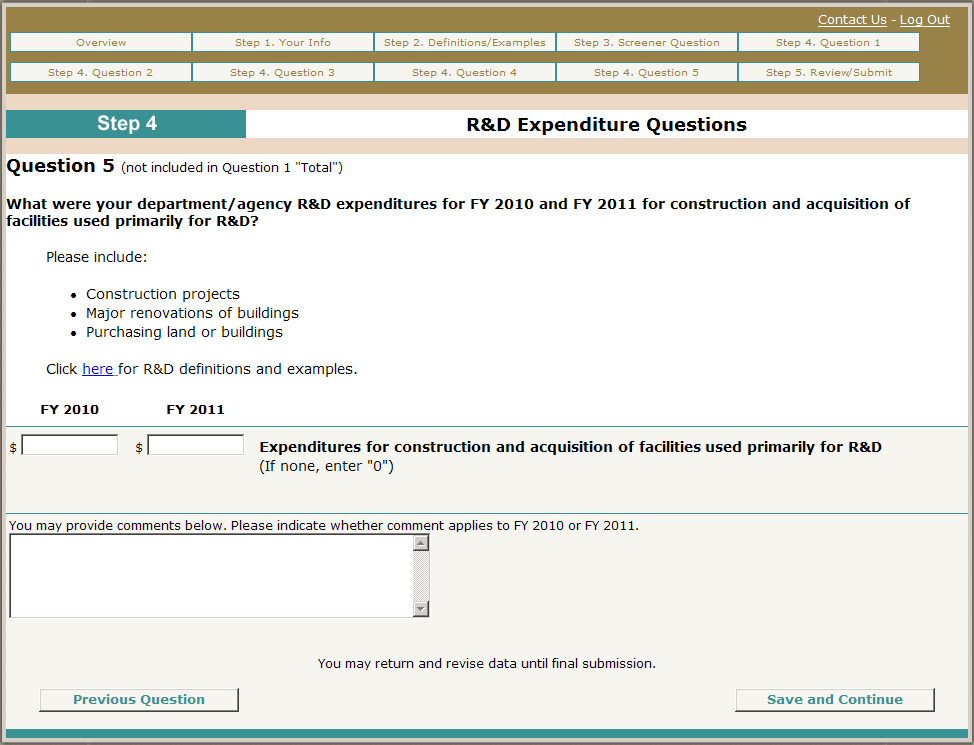Click 'Construction projects' bullet text
The image size is (974, 745).
tap(163, 294)
